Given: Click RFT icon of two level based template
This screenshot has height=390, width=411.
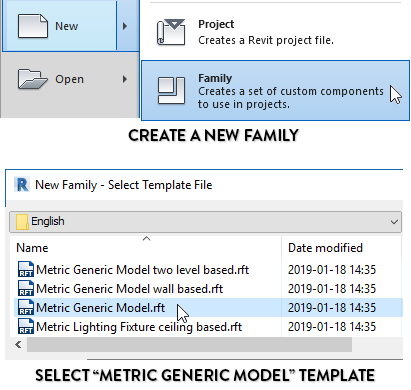Looking at the screenshot, I should coord(26,269).
